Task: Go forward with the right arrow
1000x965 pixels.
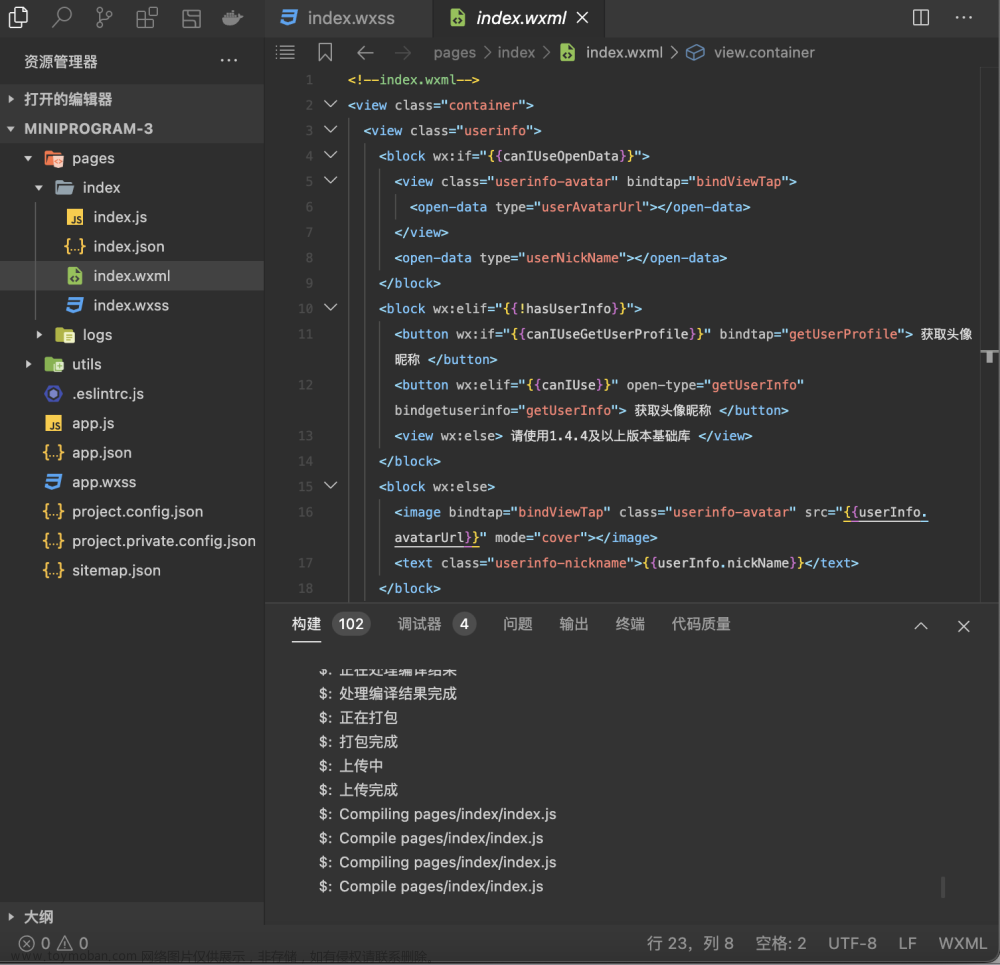Action: [402, 52]
